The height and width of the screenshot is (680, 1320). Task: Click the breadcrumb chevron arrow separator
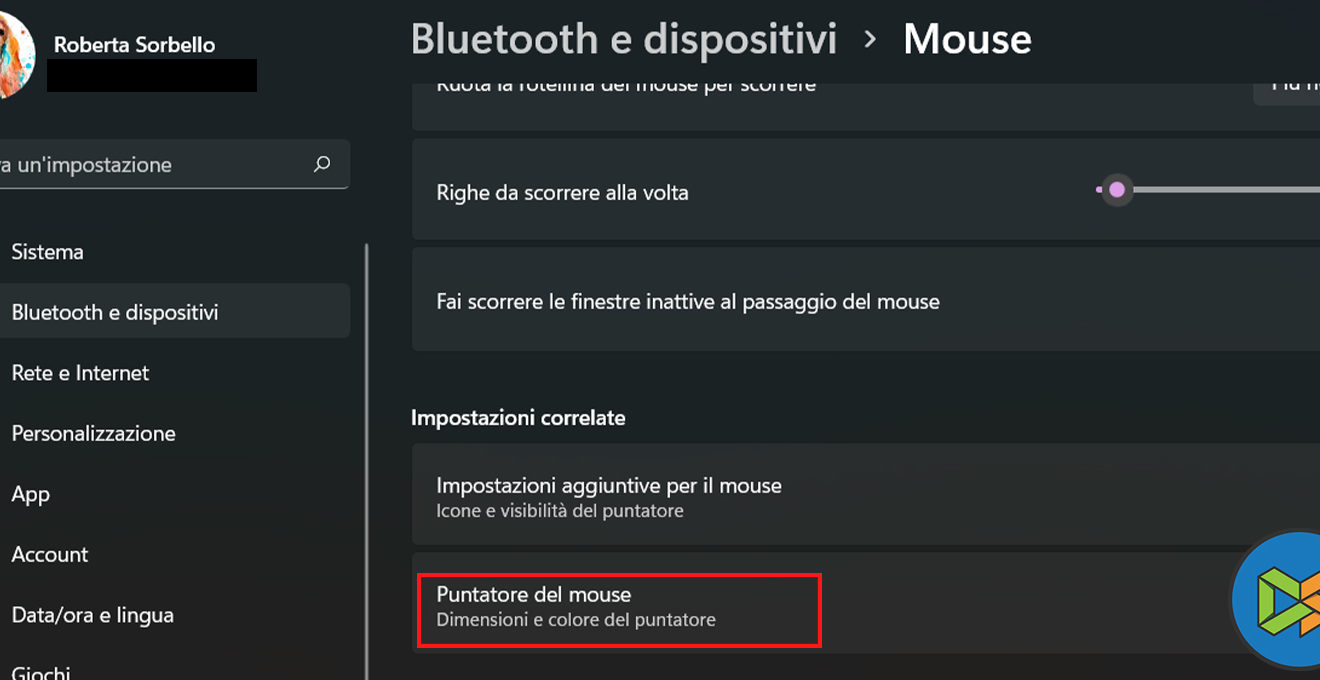click(x=870, y=40)
